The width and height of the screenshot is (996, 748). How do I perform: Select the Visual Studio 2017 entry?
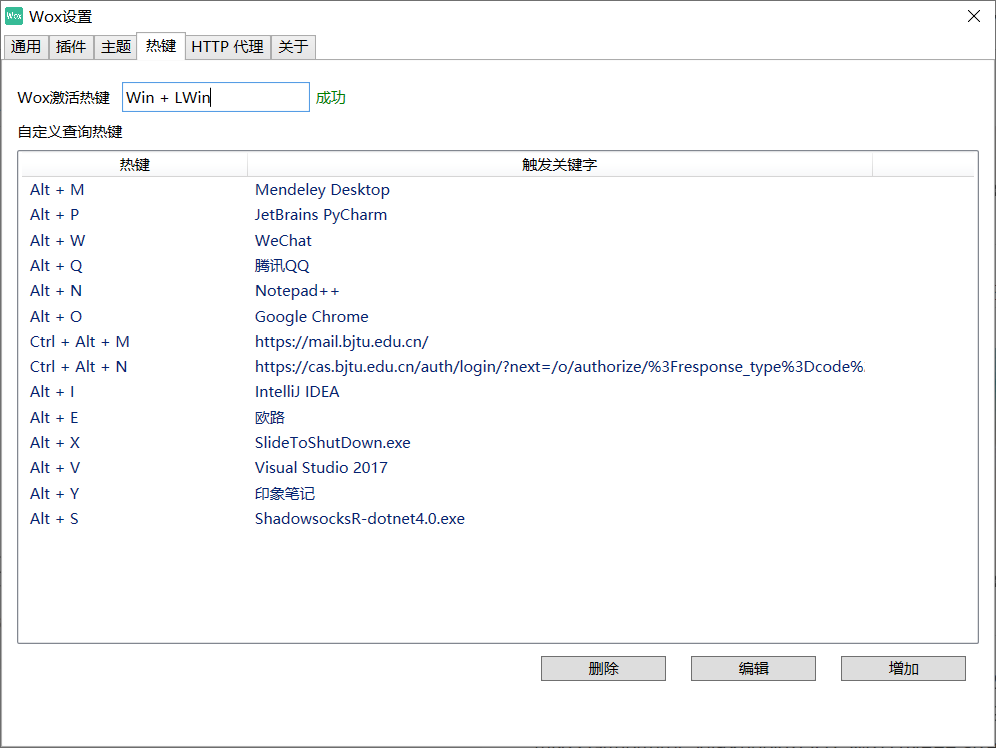click(321, 468)
